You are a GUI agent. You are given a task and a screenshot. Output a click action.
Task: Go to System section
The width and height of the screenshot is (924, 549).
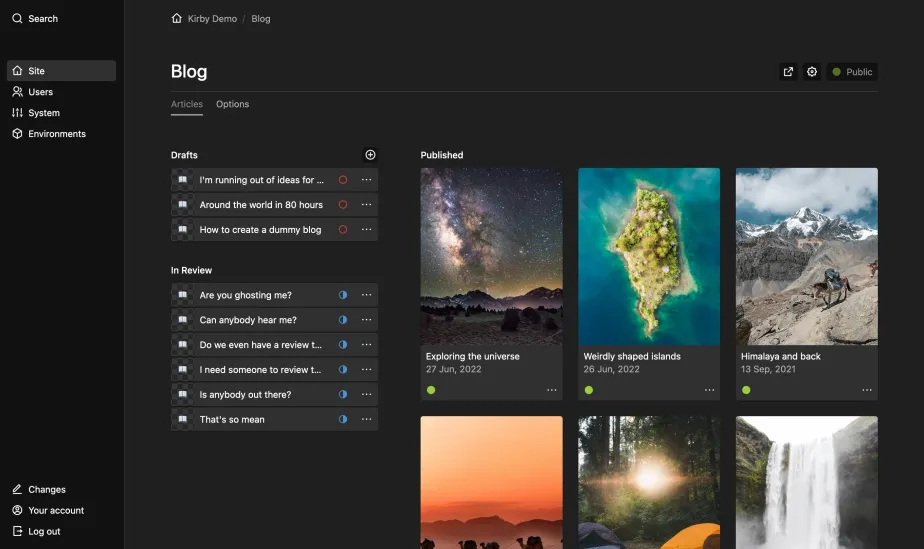(43, 113)
